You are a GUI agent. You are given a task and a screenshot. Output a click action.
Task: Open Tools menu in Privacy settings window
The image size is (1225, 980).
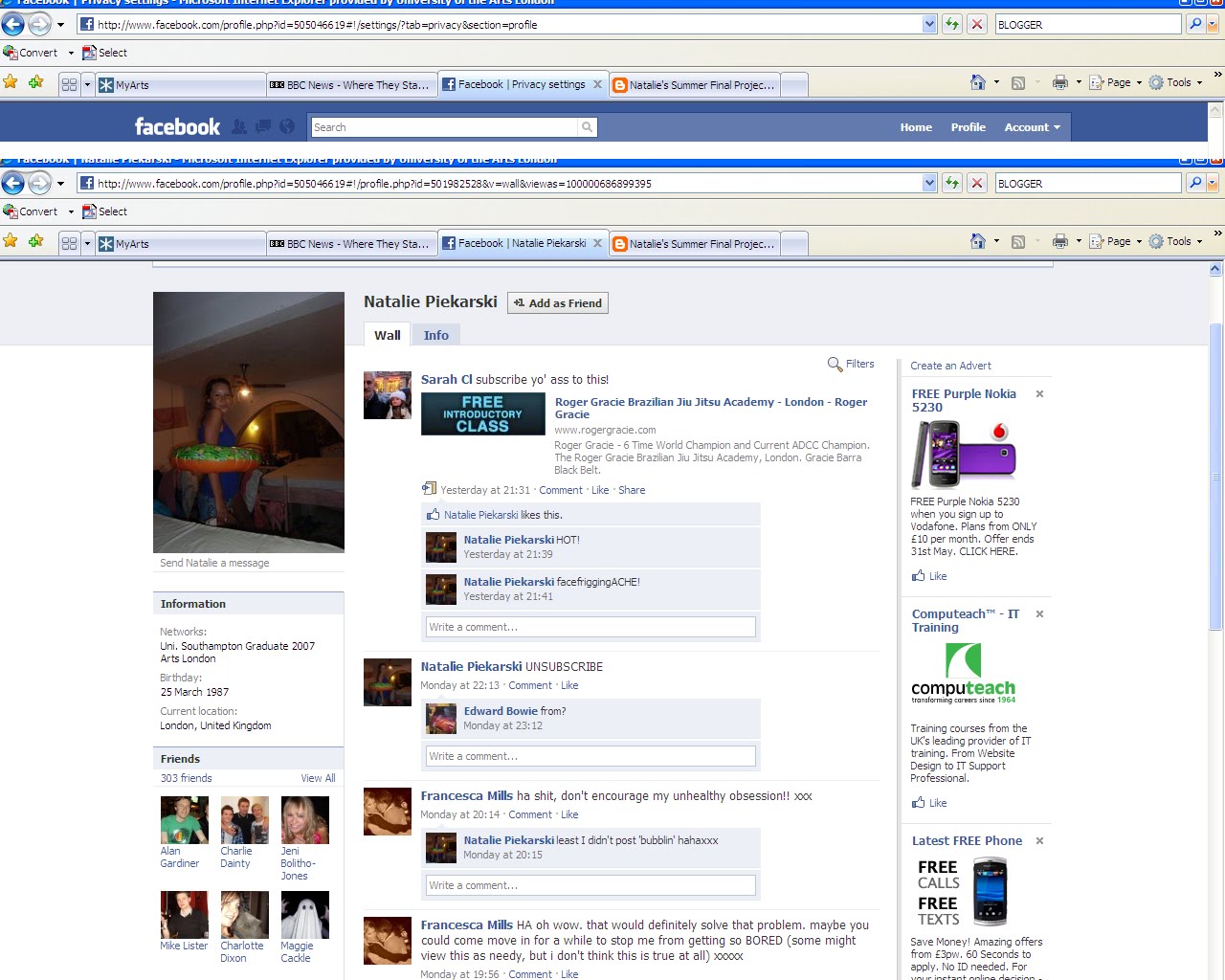pos(1174,82)
